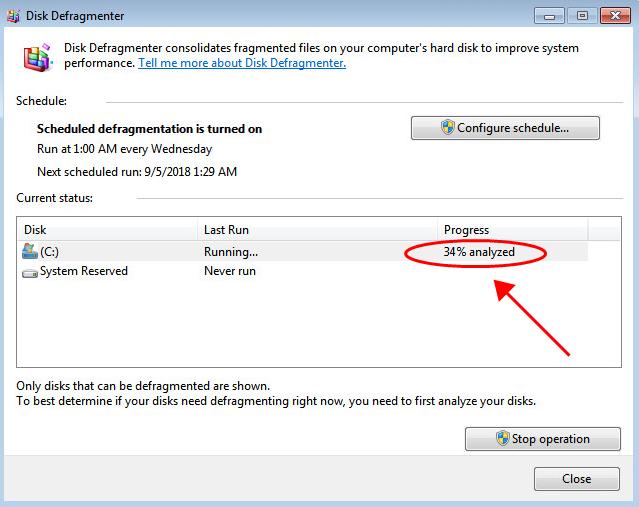The width and height of the screenshot is (639, 507).
Task: Click the Running... status cell
Action: pyautogui.click(x=231, y=252)
